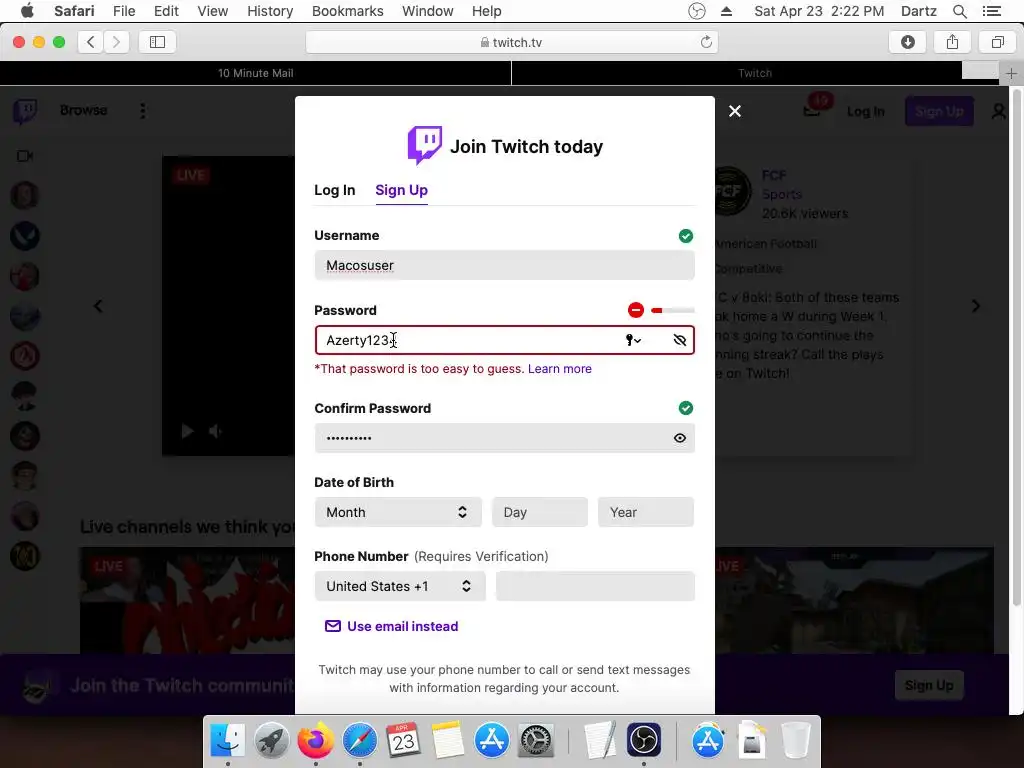The height and width of the screenshot is (768, 1024).
Task: Click the green confirm password checkmark
Action: point(685,408)
